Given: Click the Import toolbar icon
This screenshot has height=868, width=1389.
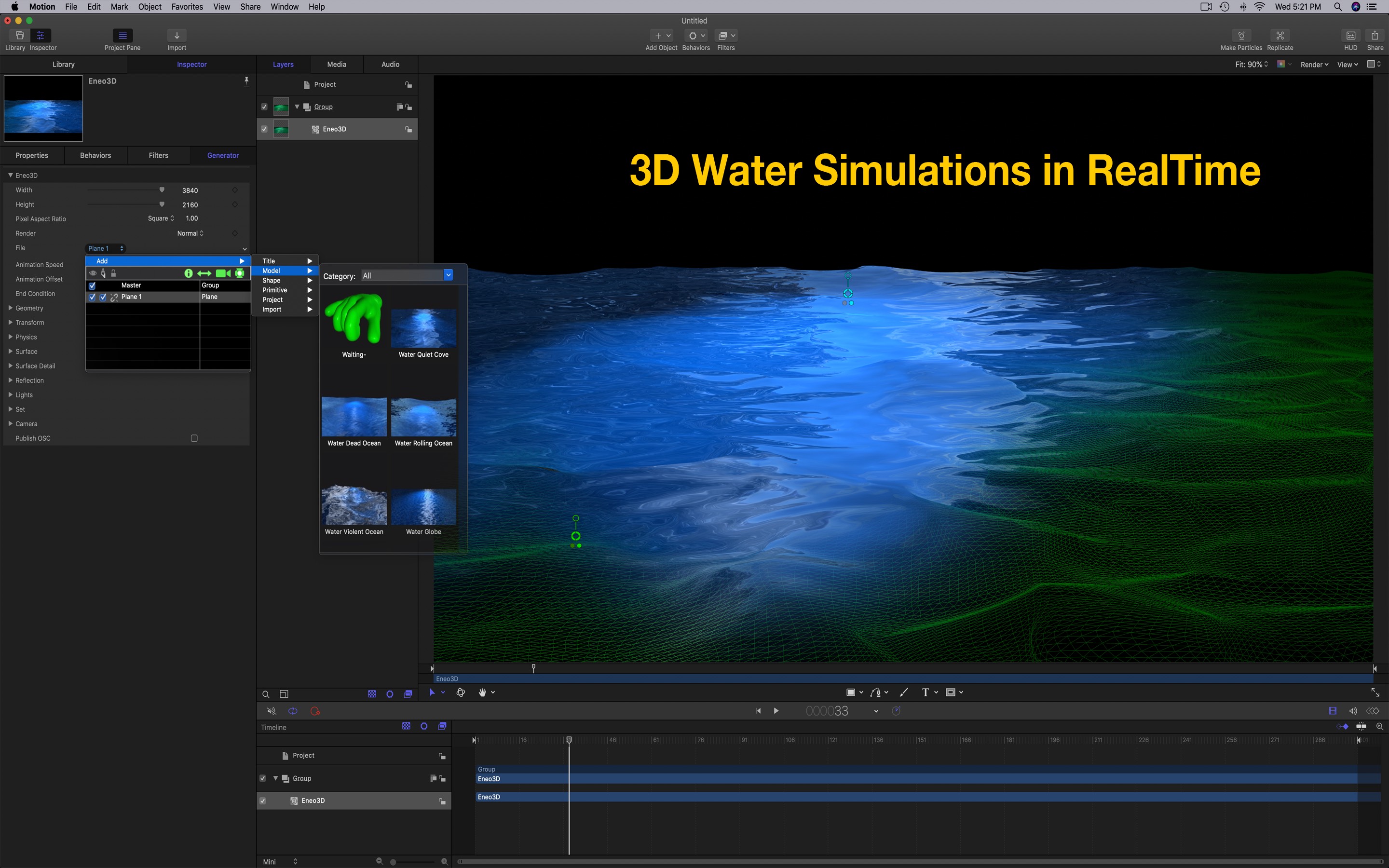Looking at the screenshot, I should point(177,36).
